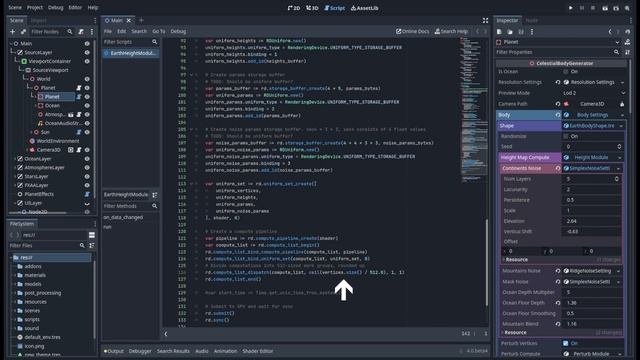Click the camera preview icon on Camera3D row
Image resolution: width=640 pixels, height=360 pixels.
pyautogui.click(x=71, y=150)
